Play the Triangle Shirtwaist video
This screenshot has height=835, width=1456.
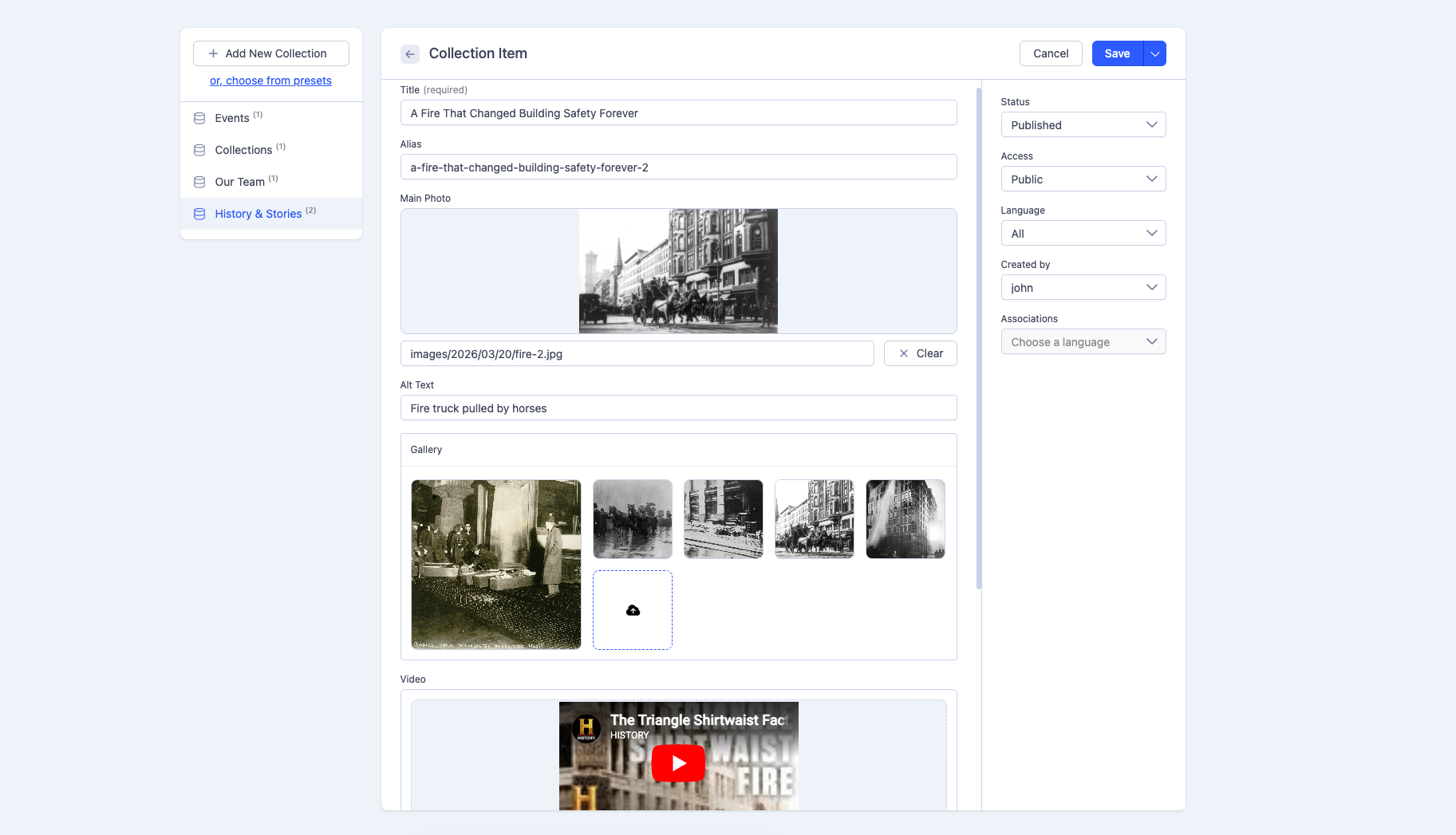(x=678, y=763)
